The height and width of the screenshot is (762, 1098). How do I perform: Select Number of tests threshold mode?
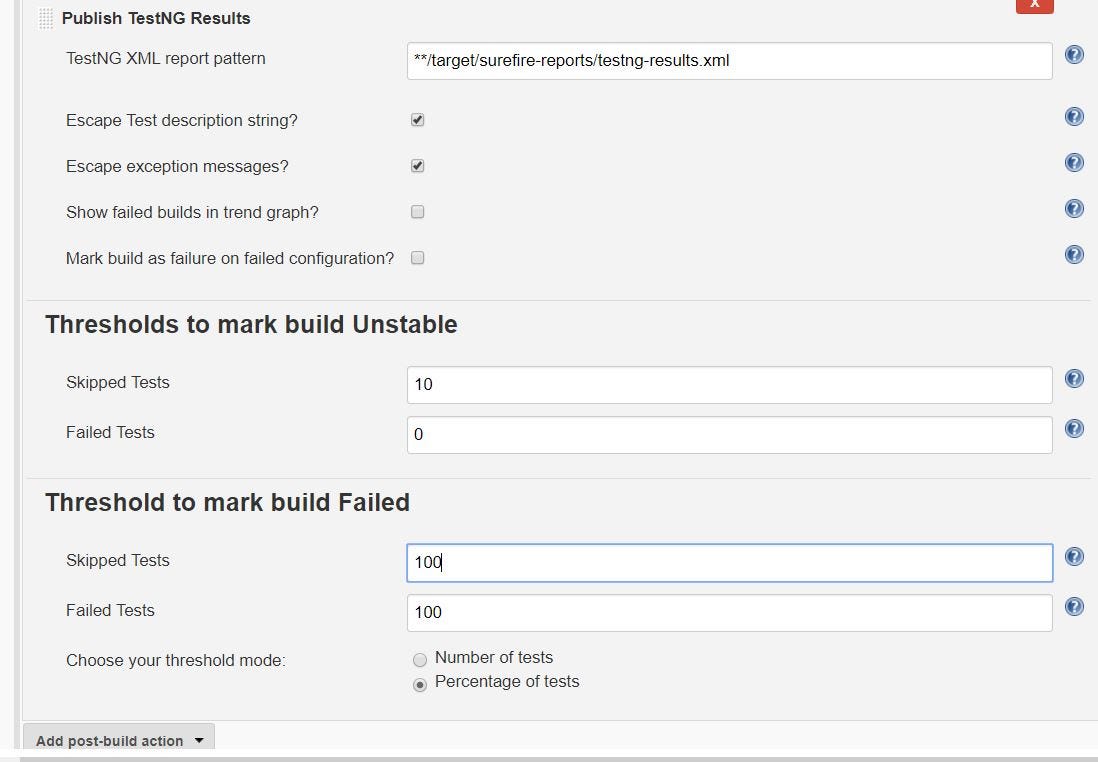420,659
